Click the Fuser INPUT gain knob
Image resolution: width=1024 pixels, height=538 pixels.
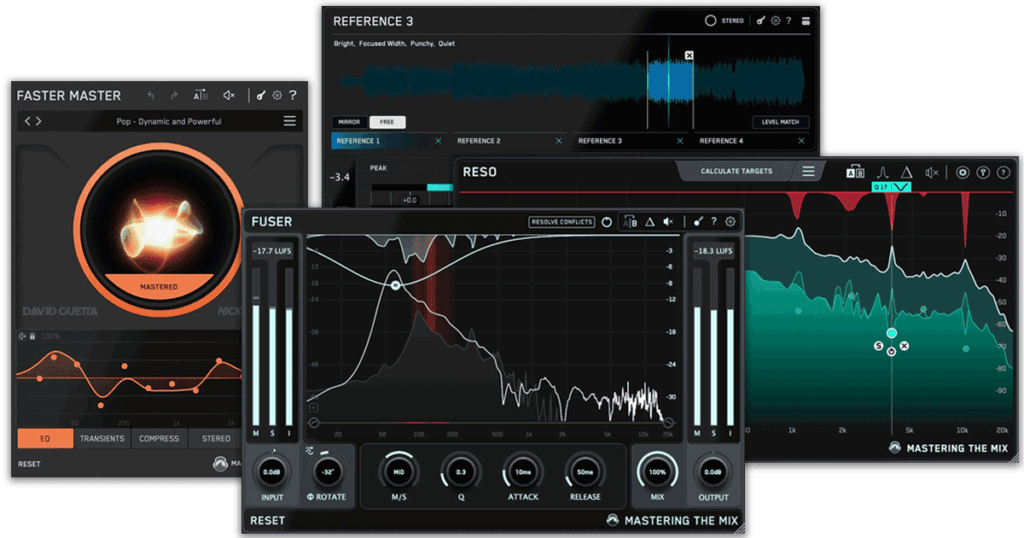click(x=272, y=471)
